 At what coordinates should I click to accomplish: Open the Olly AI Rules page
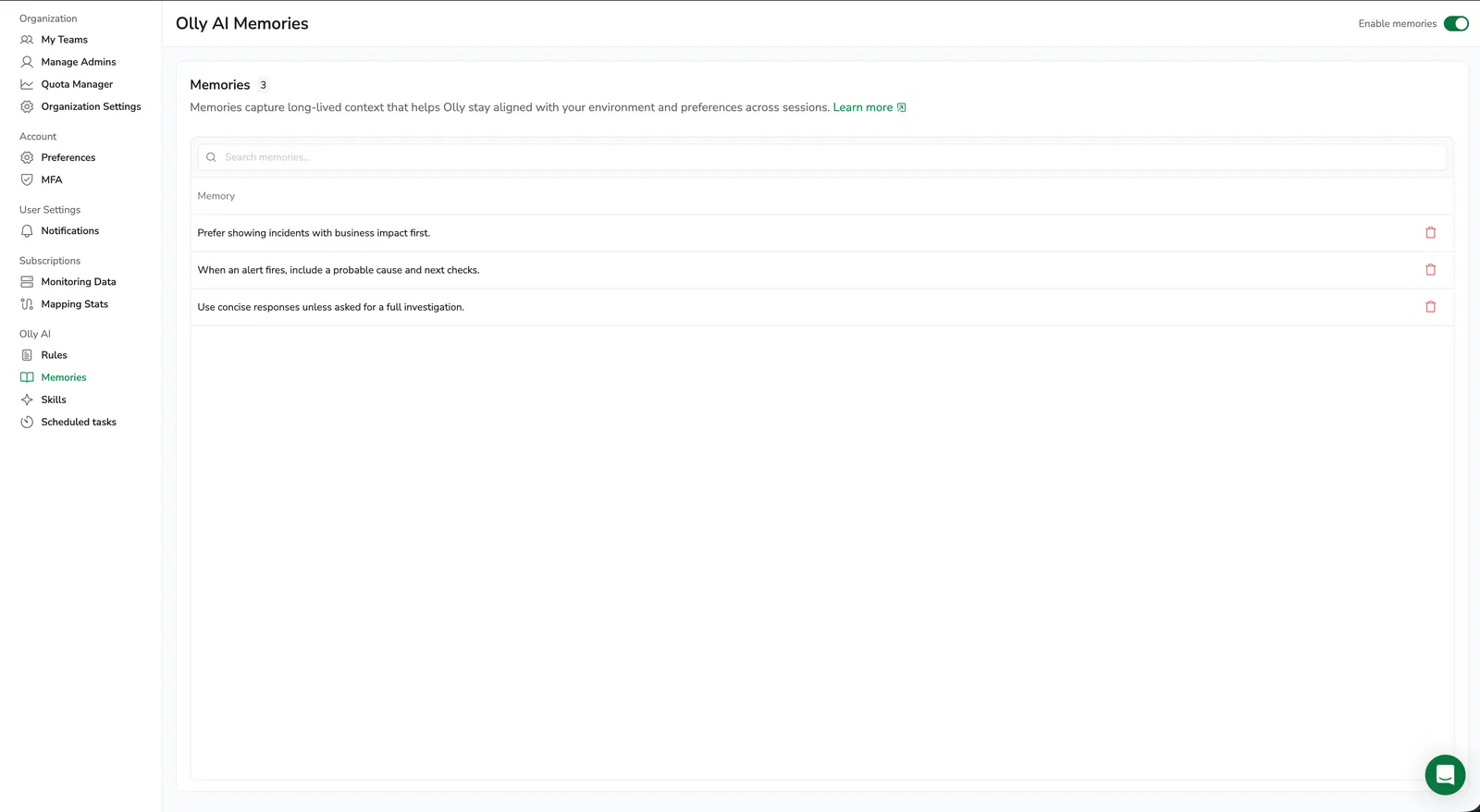coord(55,355)
